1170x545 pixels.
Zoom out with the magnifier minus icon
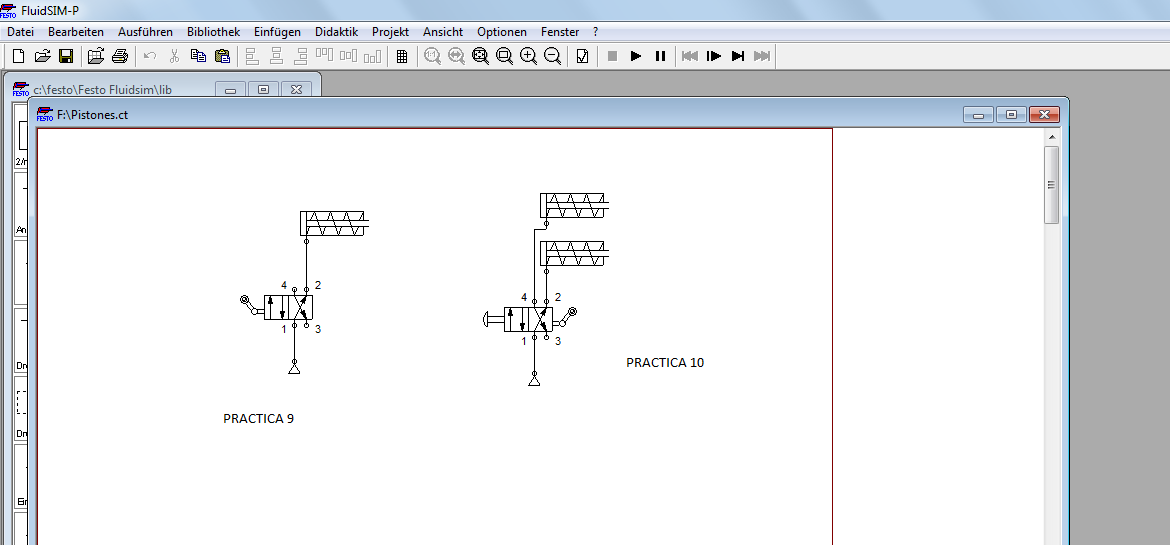552,56
